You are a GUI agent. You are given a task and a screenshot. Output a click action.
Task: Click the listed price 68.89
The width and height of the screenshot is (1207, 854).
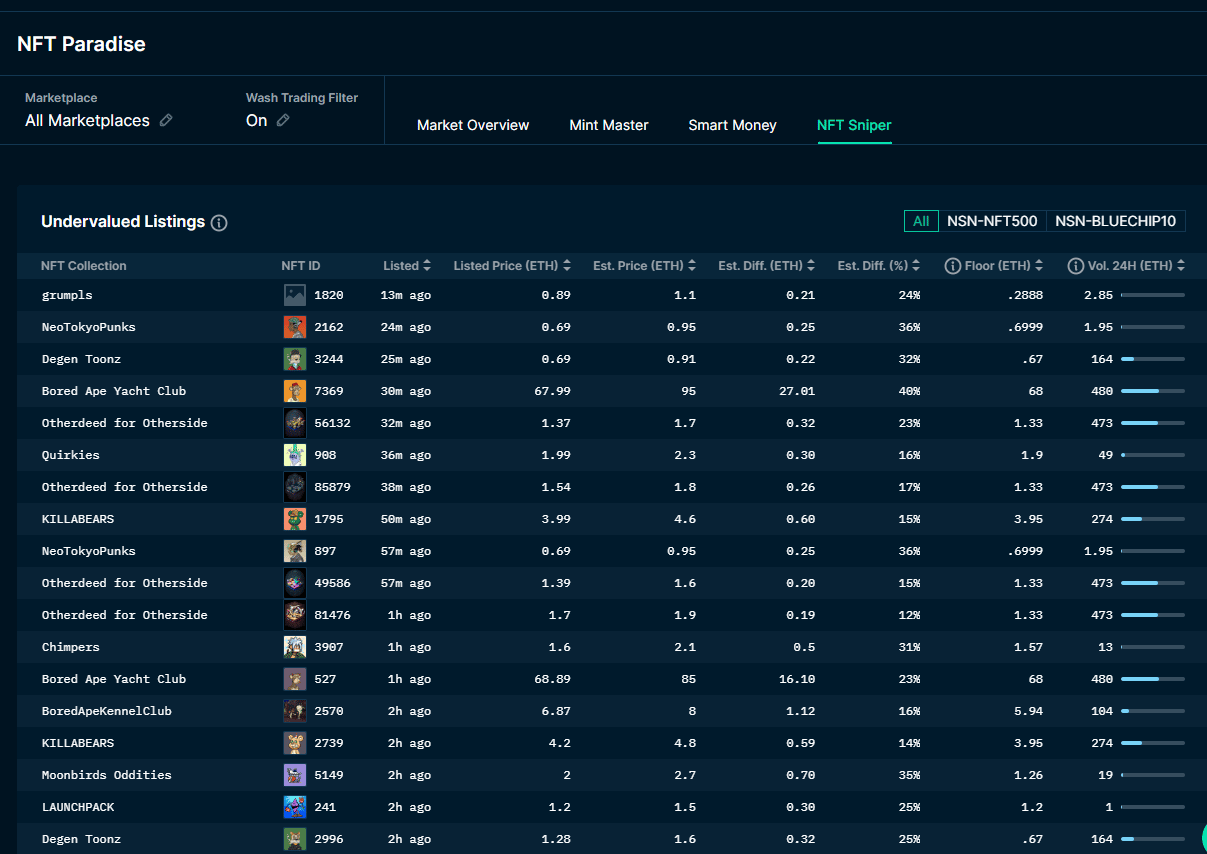(553, 679)
